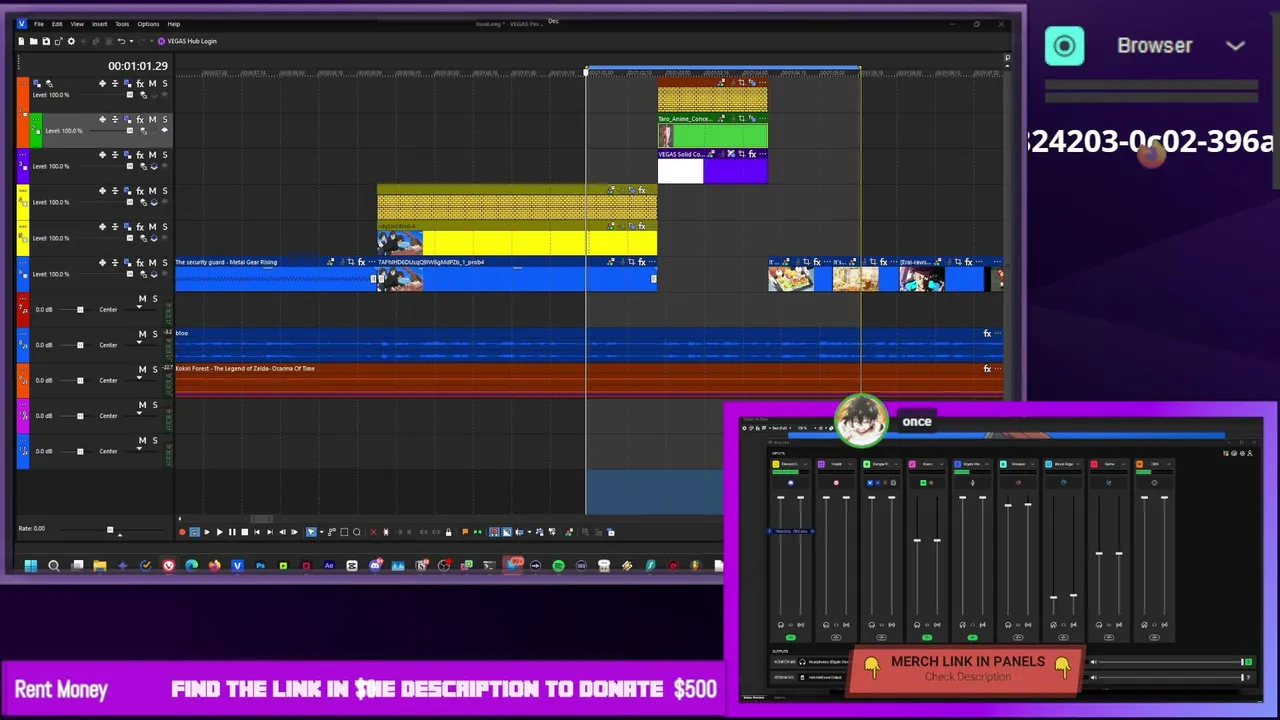Toggle Automatic Crossfades icon
This screenshot has height=720, width=1280.
pyautogui.click(x=506, y=532)
